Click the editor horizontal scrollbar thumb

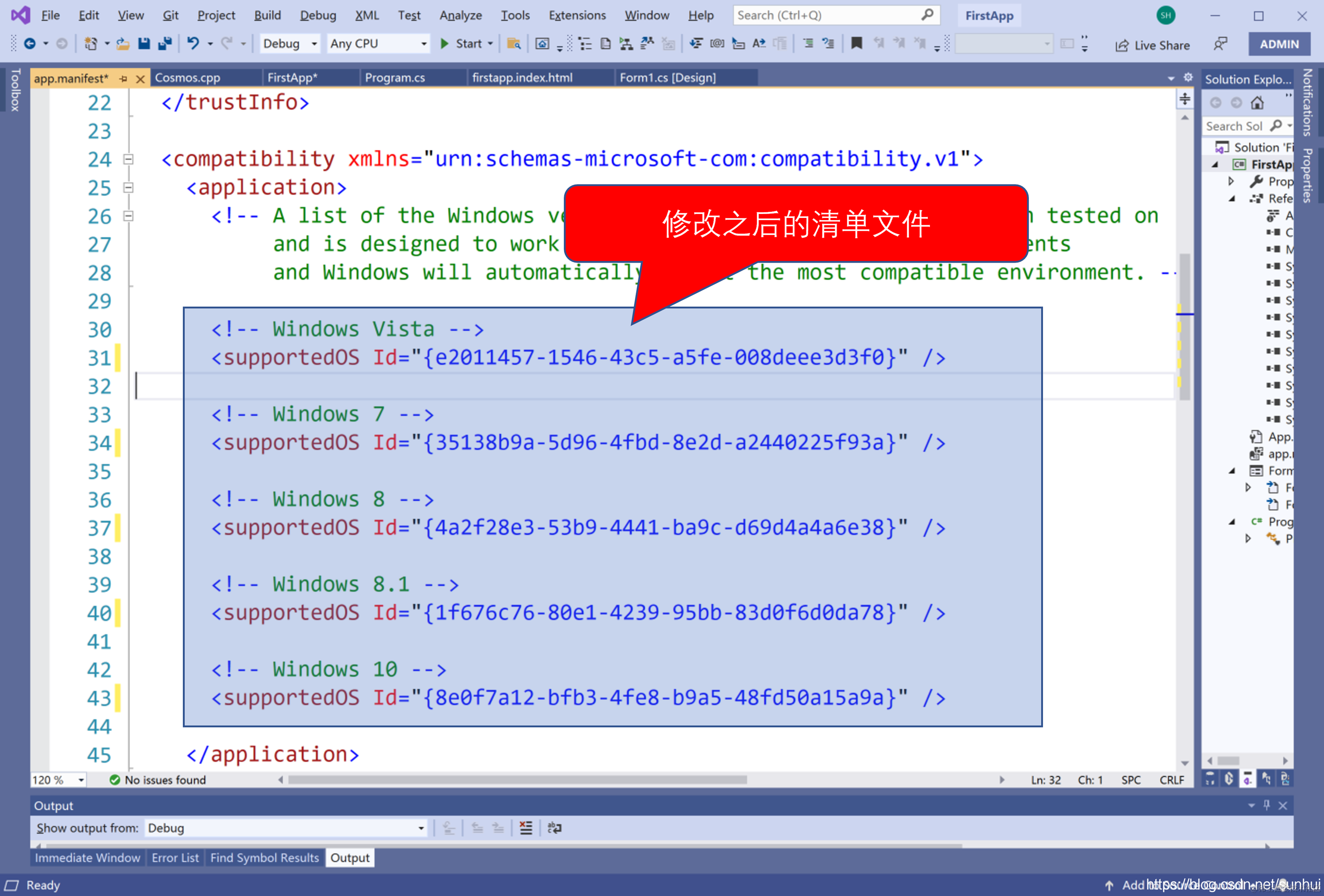tap(517, 780)
